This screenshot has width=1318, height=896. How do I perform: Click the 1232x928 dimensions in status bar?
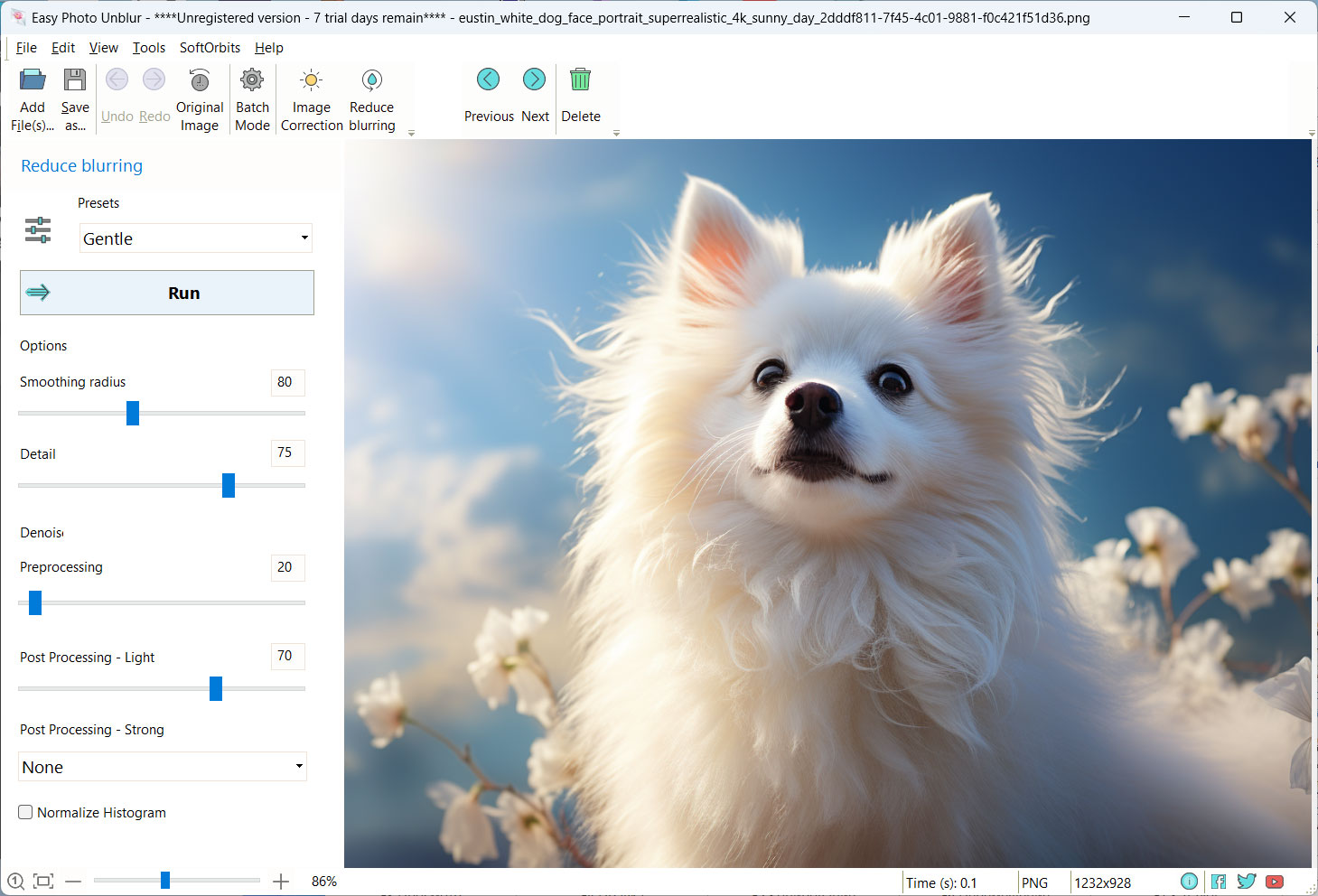coord(1102,882)
